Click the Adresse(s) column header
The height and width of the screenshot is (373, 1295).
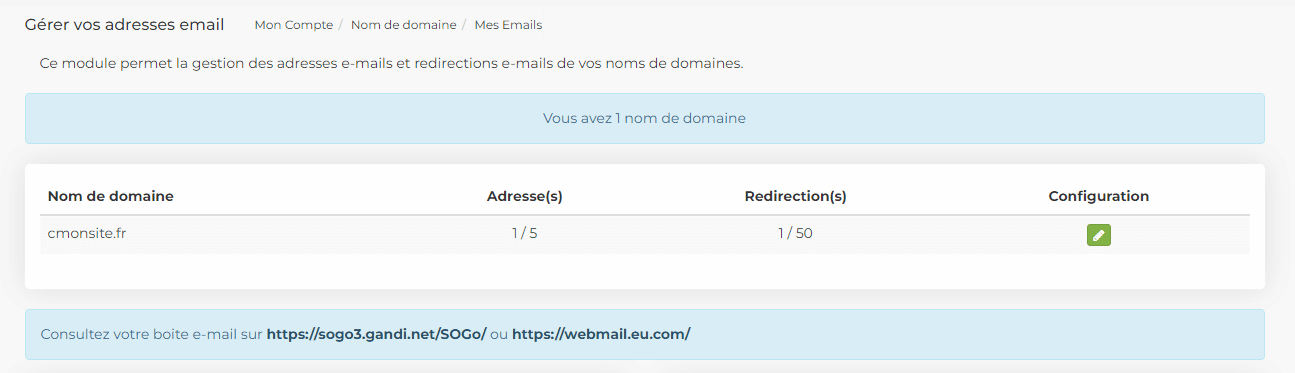click(x=525, y=196)
